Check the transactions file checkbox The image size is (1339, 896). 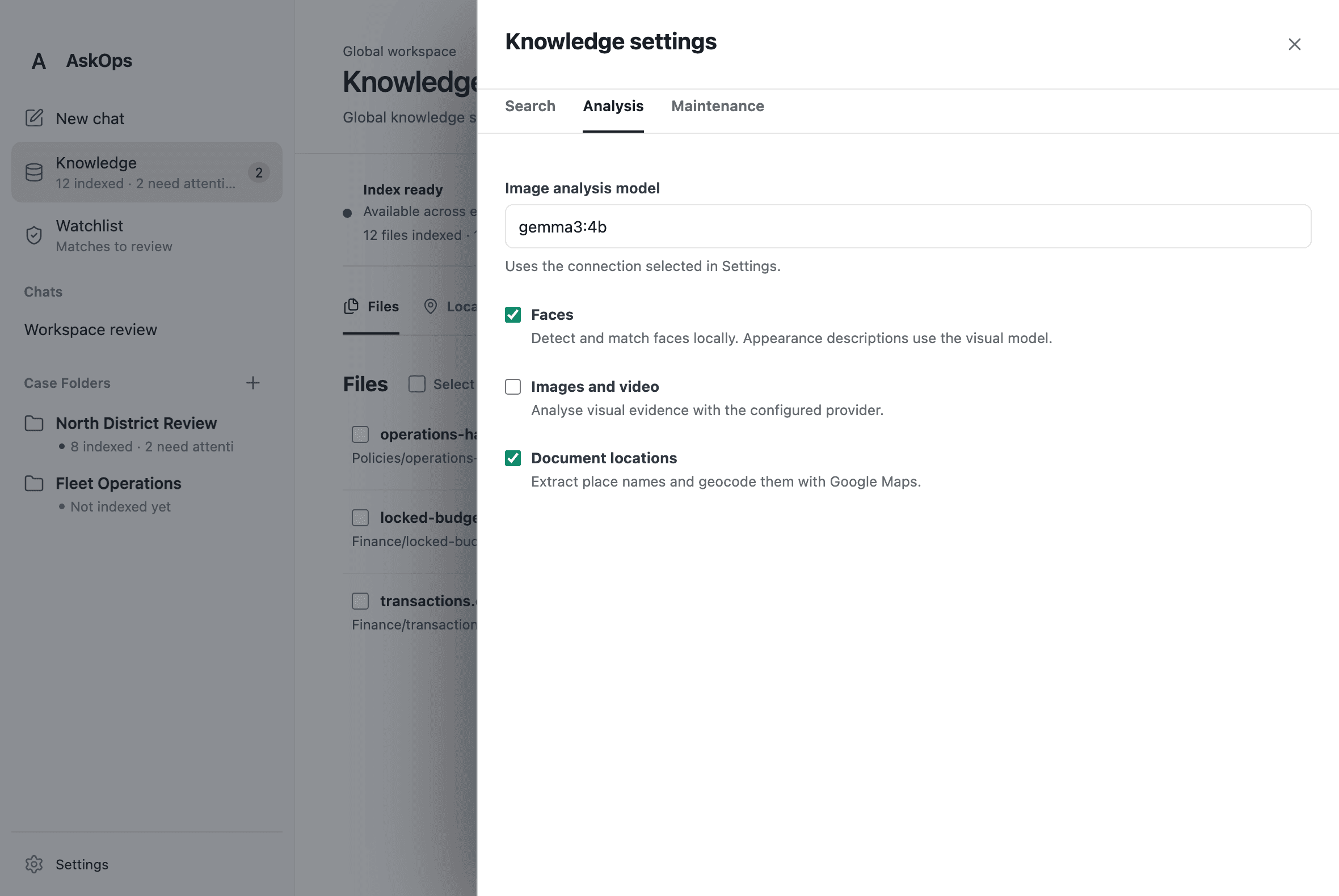(x=360, y=601)
